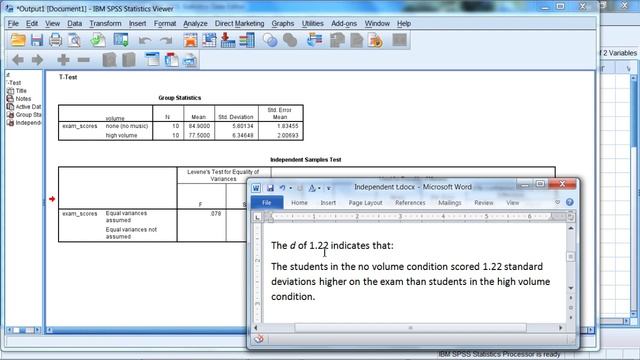The image size is (640, 360).
Task: Click the Recall recent dialogs icon
Action: [121, 40]
